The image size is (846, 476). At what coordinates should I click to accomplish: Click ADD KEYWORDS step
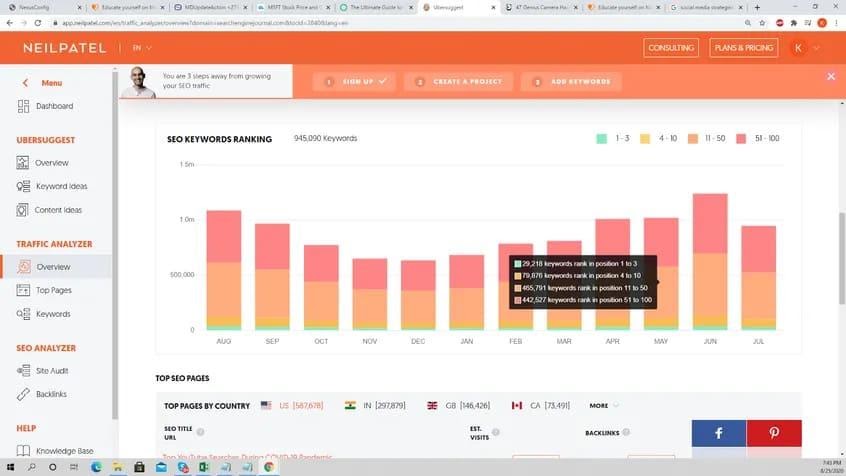pyautogui.click(x=572, y=81)
